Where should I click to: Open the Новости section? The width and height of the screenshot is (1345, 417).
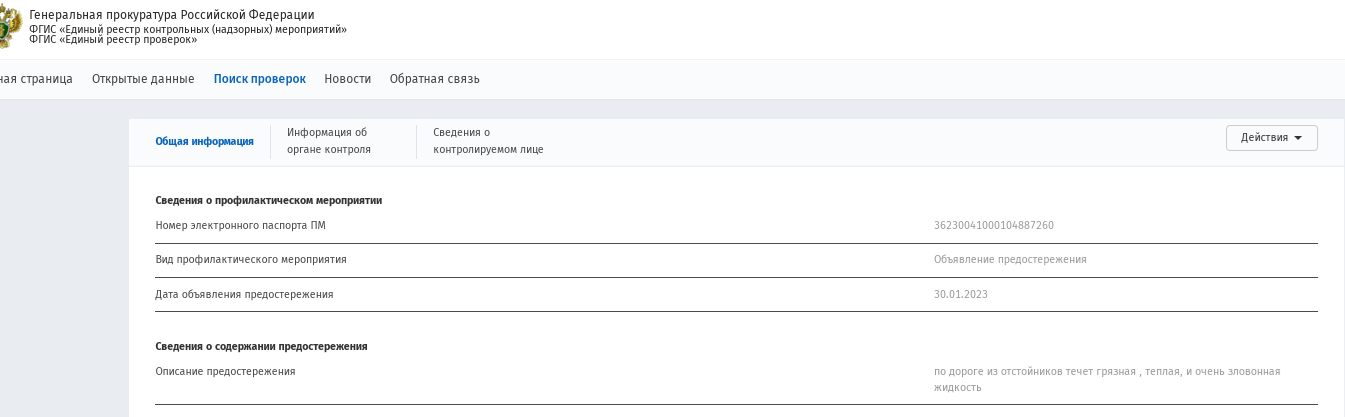coord(348,79)
